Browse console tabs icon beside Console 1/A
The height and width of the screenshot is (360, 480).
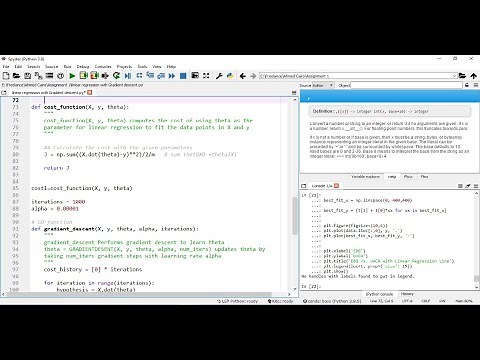(x=304, y=186)
